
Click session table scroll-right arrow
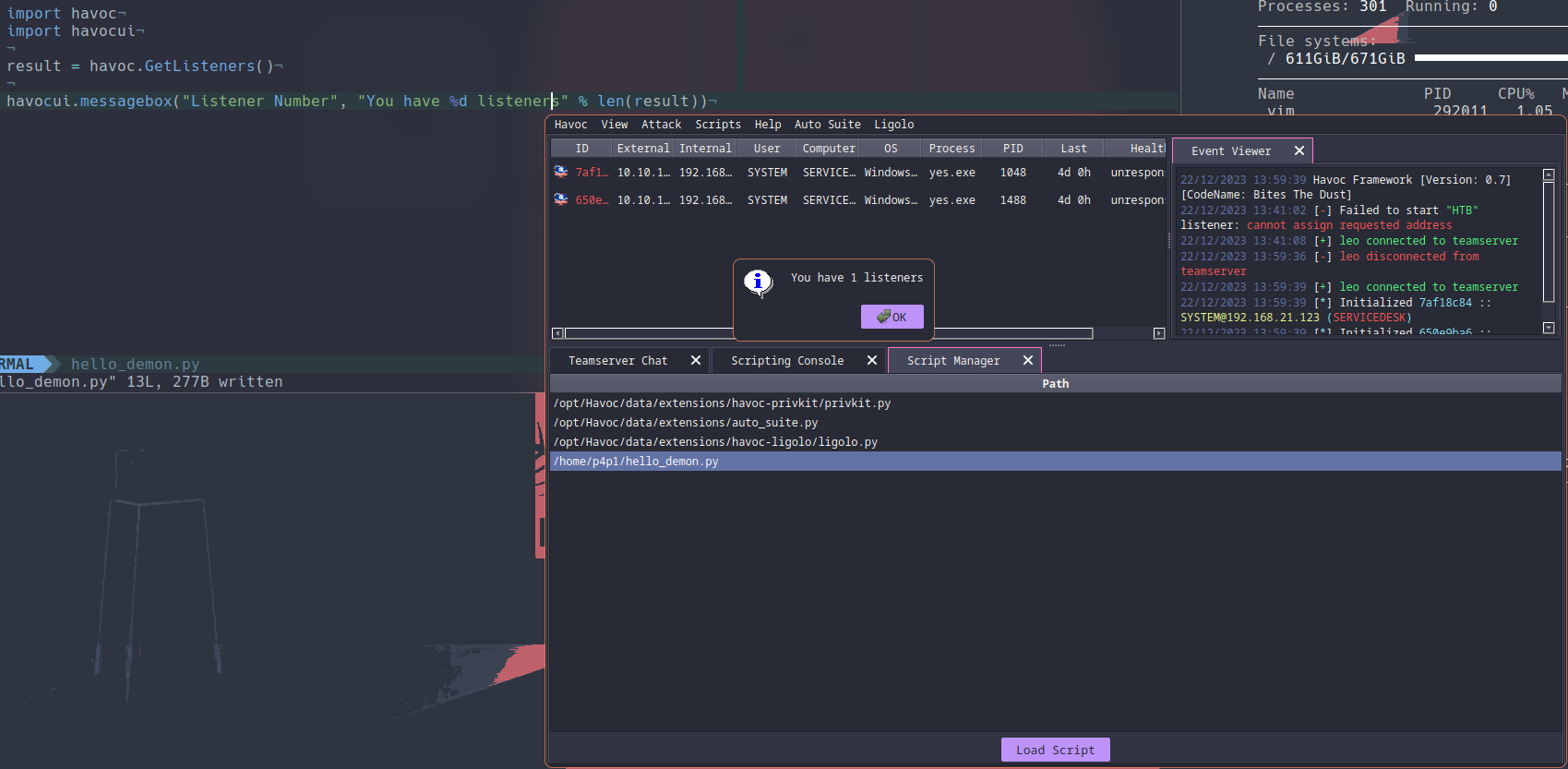click(x=1159, y=333)
